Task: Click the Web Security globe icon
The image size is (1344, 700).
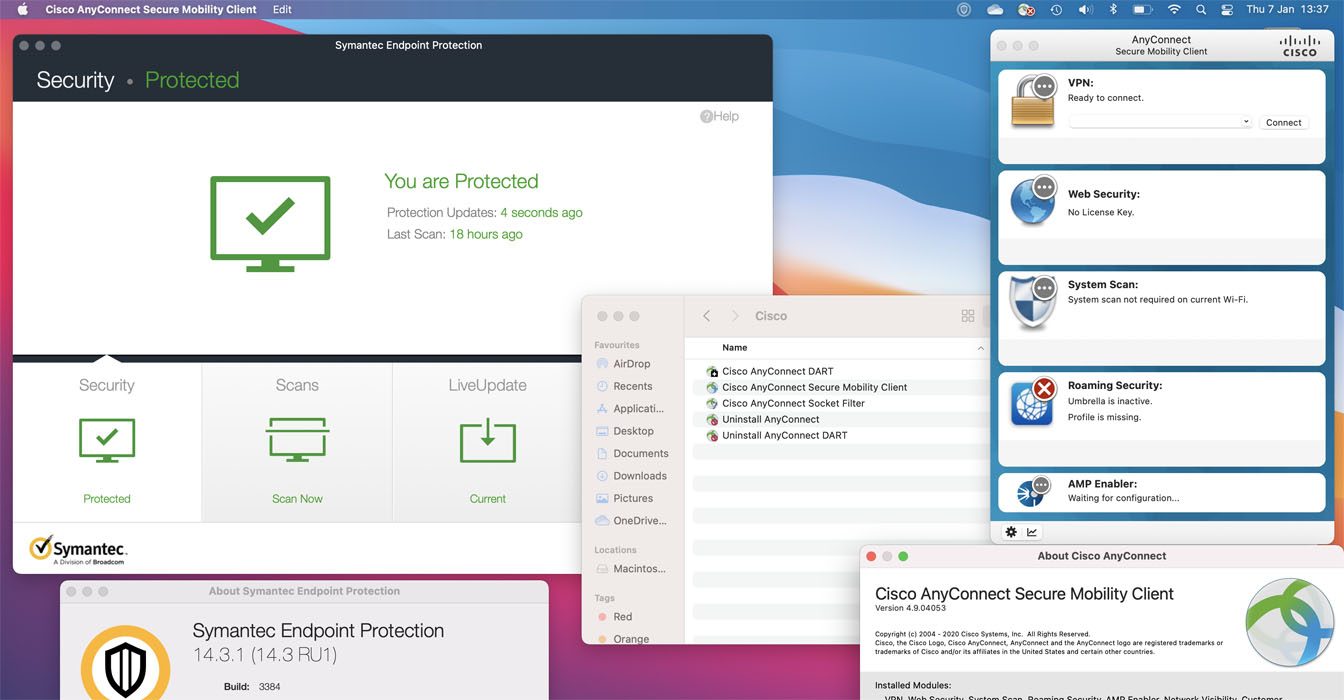Action: tap(1033, 201)
